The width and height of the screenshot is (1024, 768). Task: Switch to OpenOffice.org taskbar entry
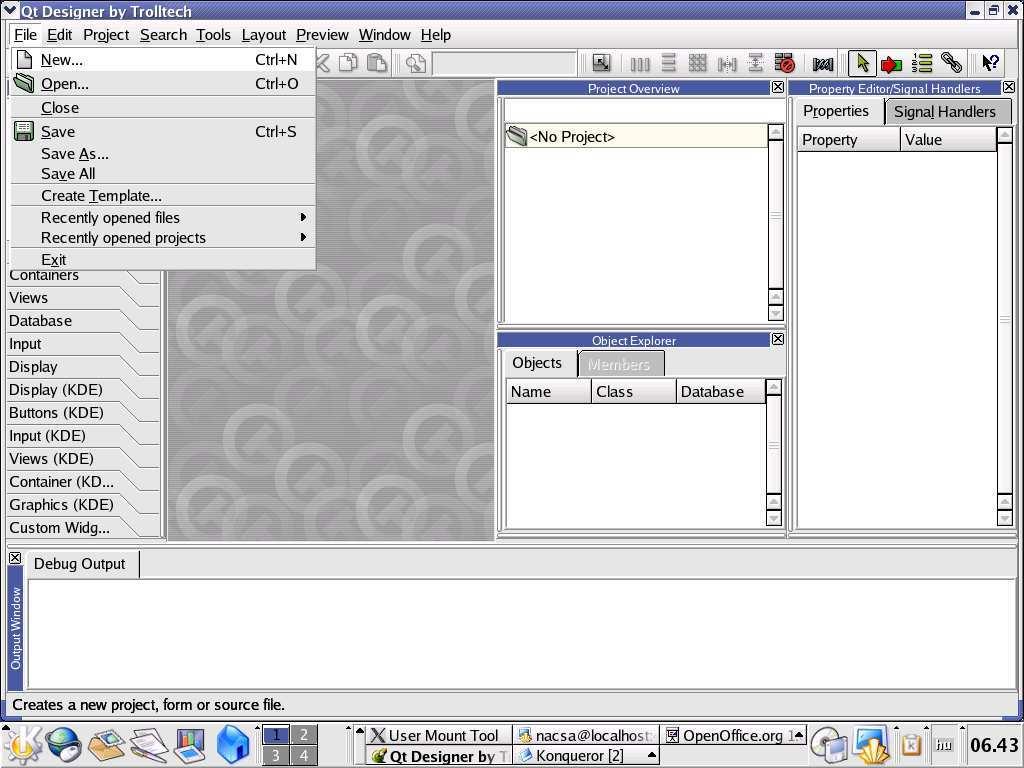734,735
